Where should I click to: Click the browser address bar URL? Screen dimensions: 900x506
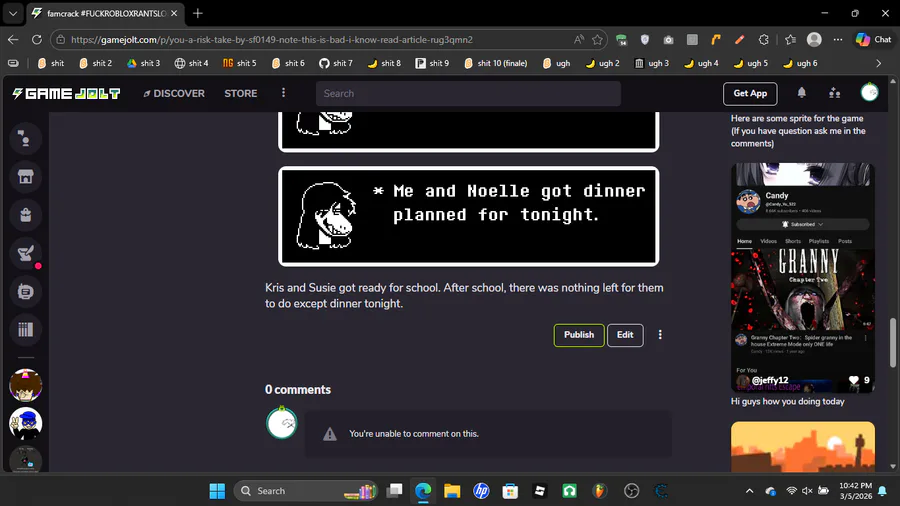pyautogui.click(x=271, y=40)
